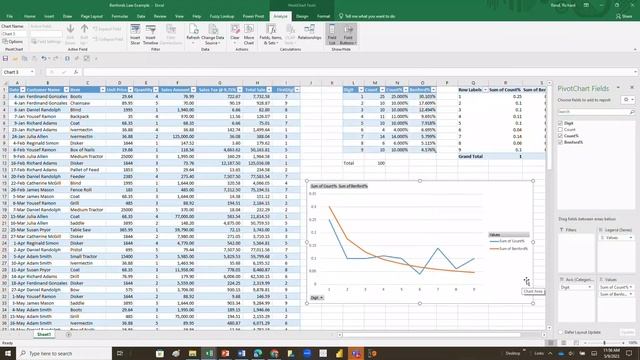The image size is (640, 360).
Task: Open the PivotChart Fields tools gear
Action: 628,100
